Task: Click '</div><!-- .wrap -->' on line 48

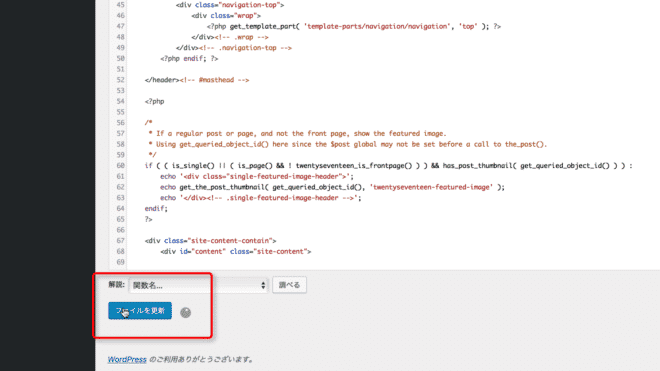Action: click(230, 37)
